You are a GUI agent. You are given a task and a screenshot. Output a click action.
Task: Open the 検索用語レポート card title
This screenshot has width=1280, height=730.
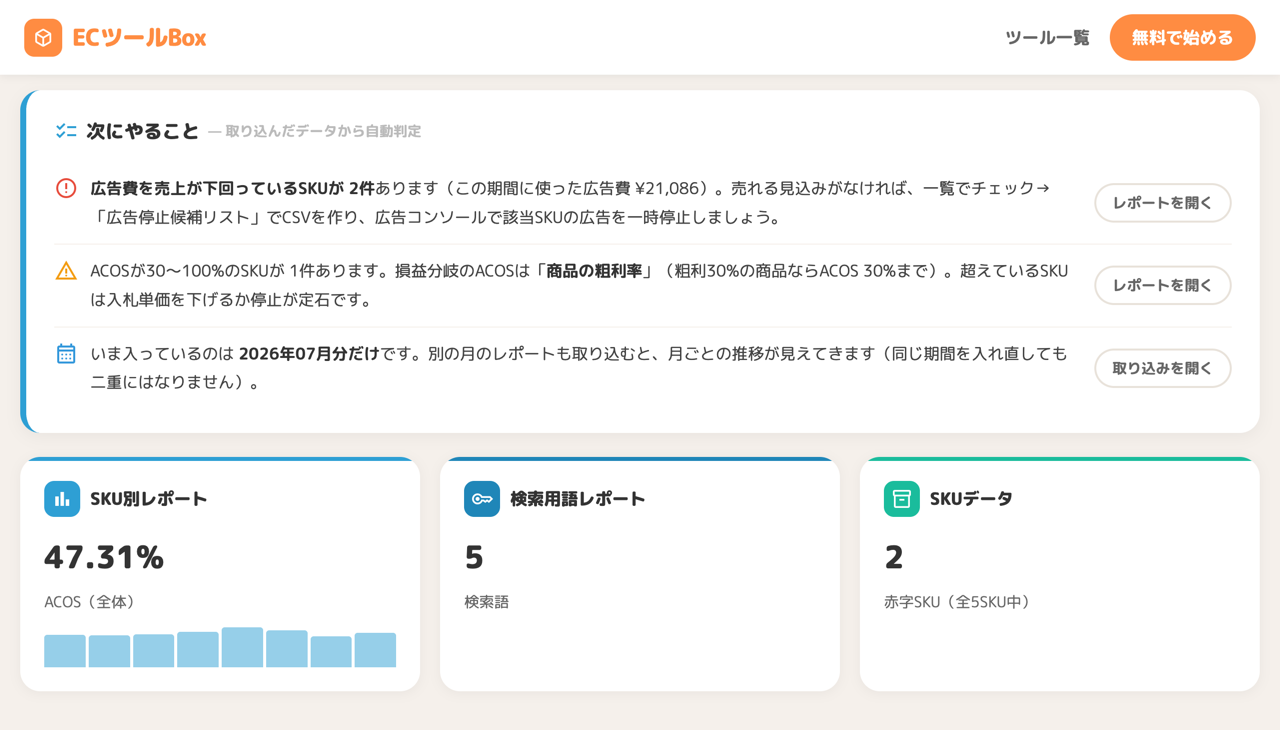[x=578, y=499]
